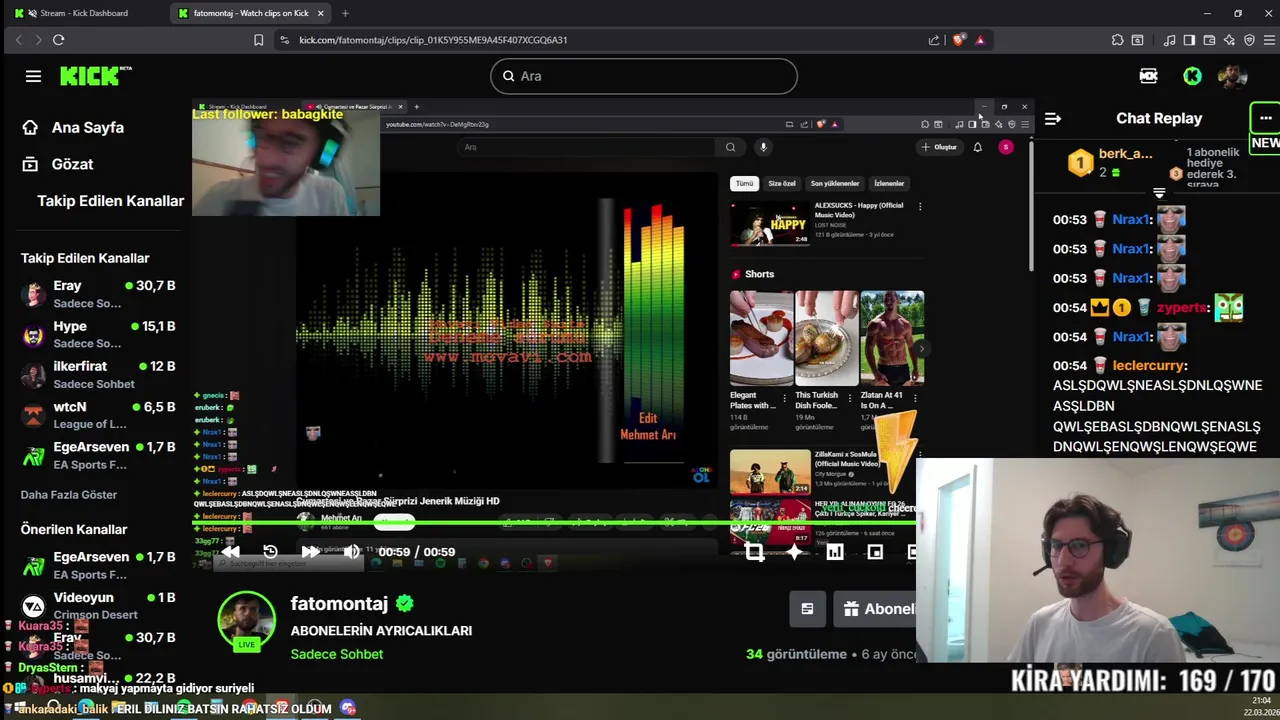Close the fatomontaj clips tab
This screenshot has width=1280, height=720.
click(320, 13)
